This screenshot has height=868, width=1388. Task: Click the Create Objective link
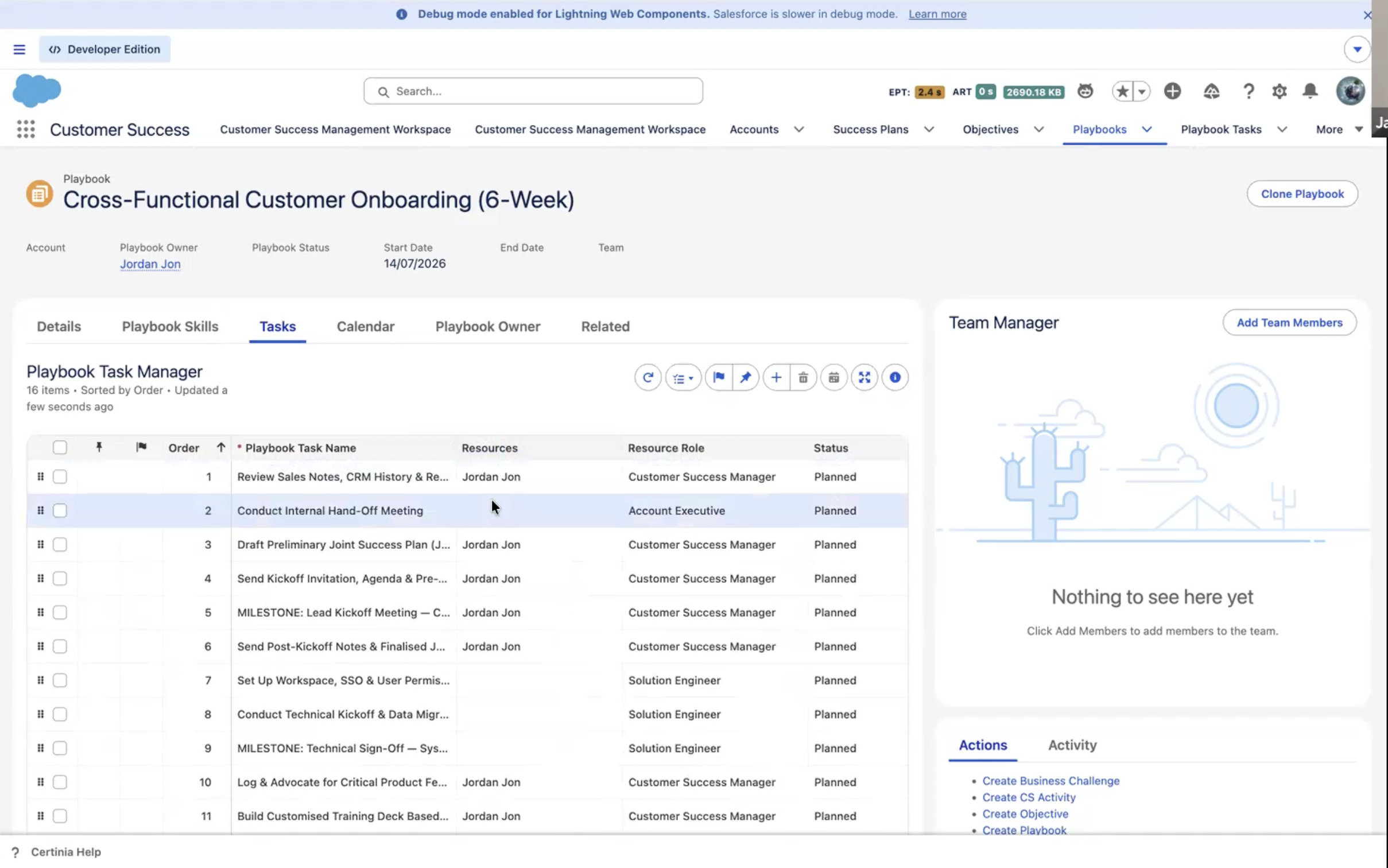(1025, 813)
